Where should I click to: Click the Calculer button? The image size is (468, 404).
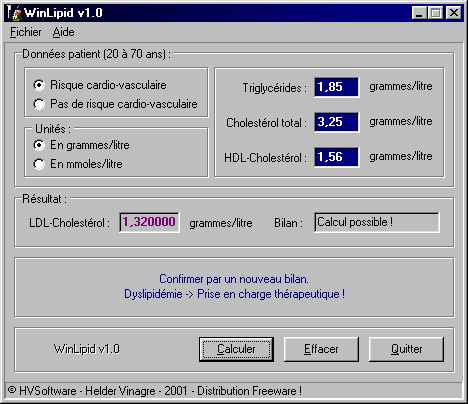pyautogui.click(x=236, y=349)
